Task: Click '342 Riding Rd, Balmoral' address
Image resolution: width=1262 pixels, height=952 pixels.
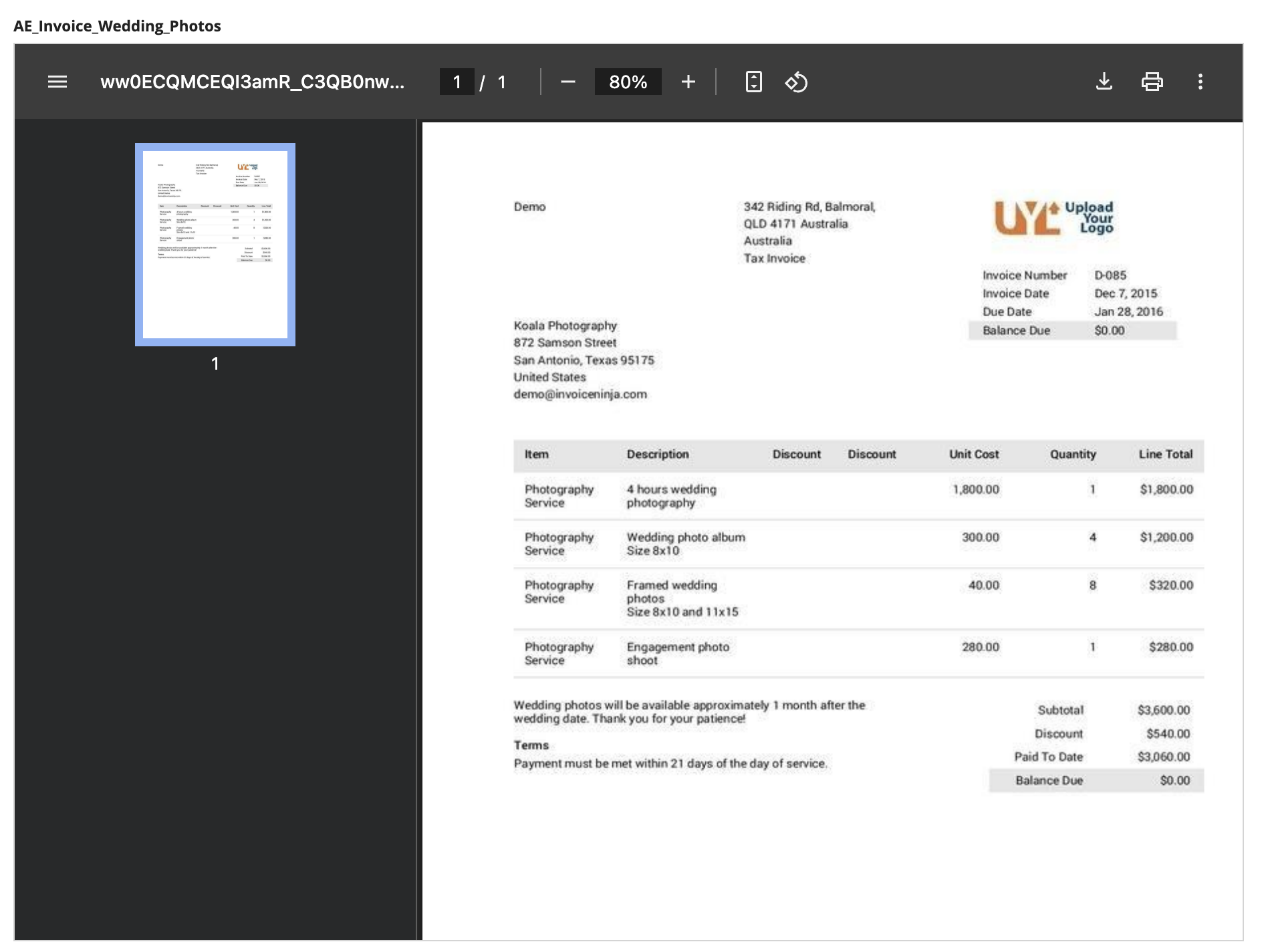Action: (809, 207)
